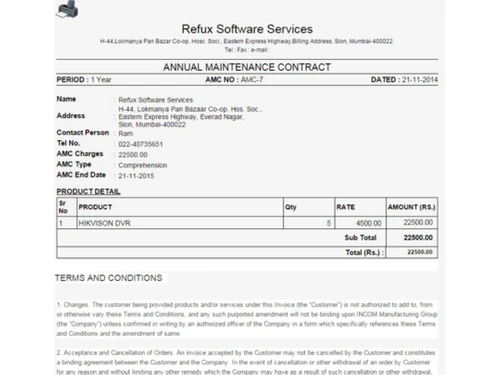Click address line 'Eastern Express Highway, Everad Nagar'
The height and width of the screenshot is (375, 500).
(181, 117)
